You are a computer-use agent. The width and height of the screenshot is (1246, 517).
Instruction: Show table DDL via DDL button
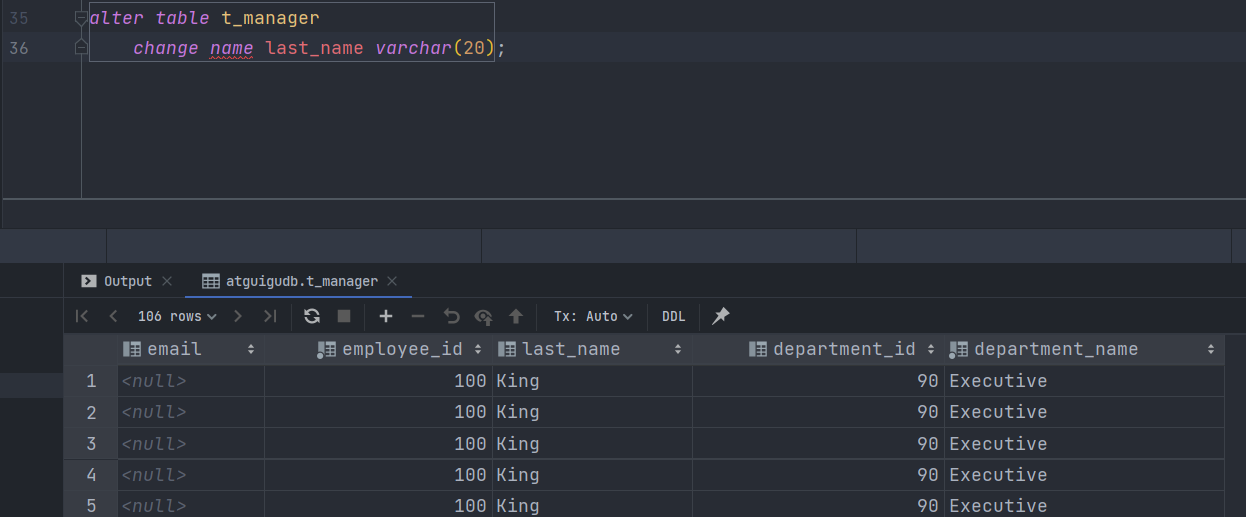(674, 316)
